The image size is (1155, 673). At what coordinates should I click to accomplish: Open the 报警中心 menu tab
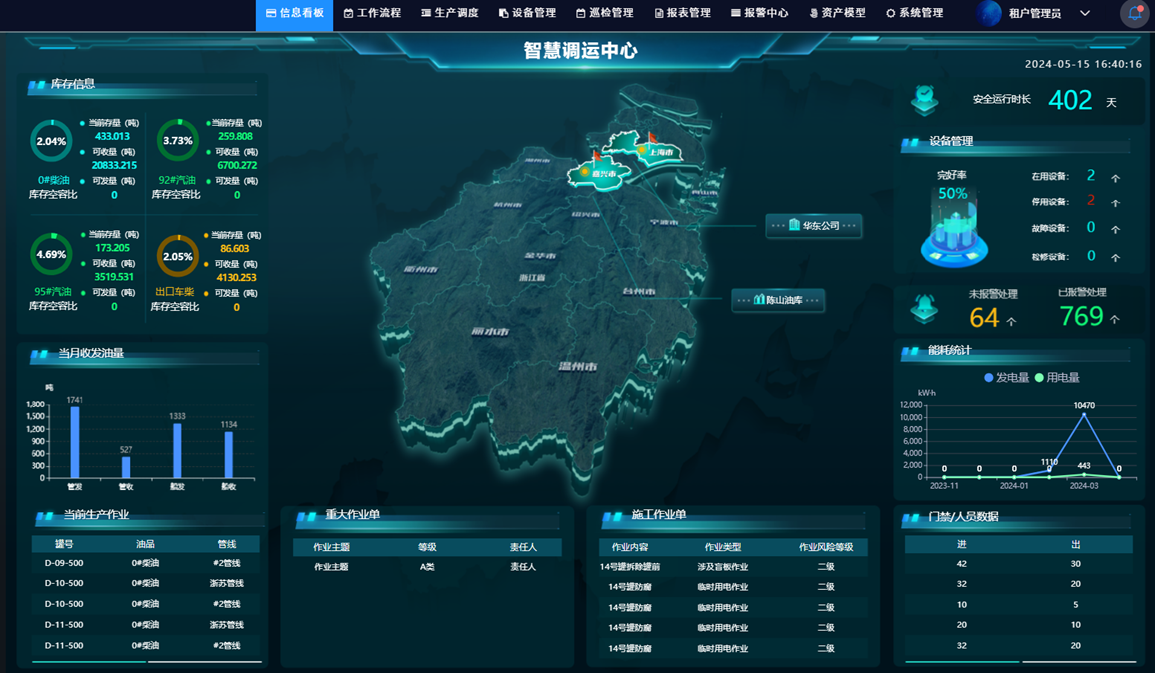click(760, 14)
